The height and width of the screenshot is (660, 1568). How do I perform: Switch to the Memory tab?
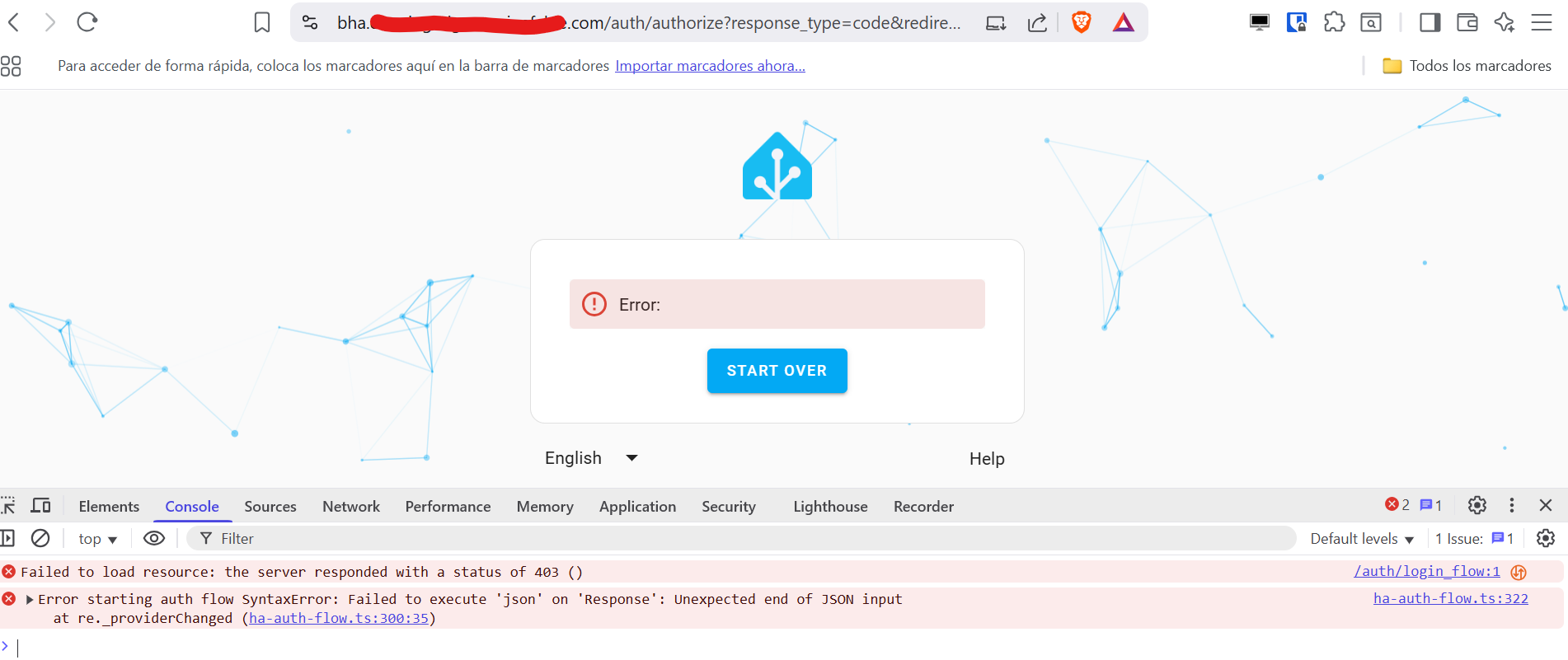click(545, 507)
